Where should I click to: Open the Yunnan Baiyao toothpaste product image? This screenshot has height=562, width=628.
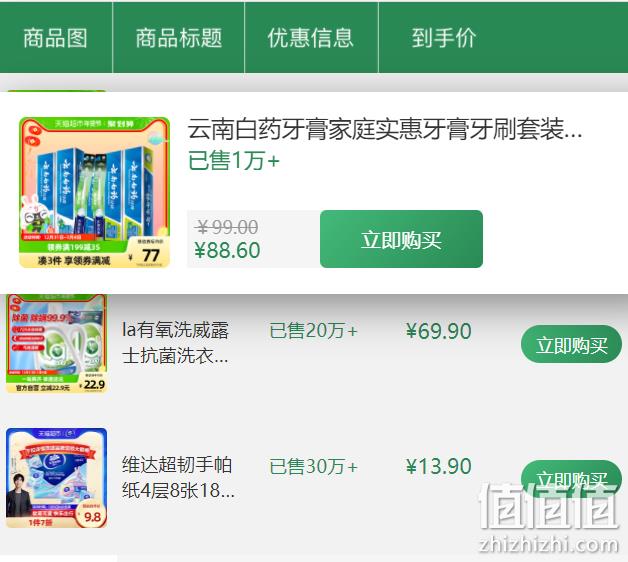coord(95,192)
